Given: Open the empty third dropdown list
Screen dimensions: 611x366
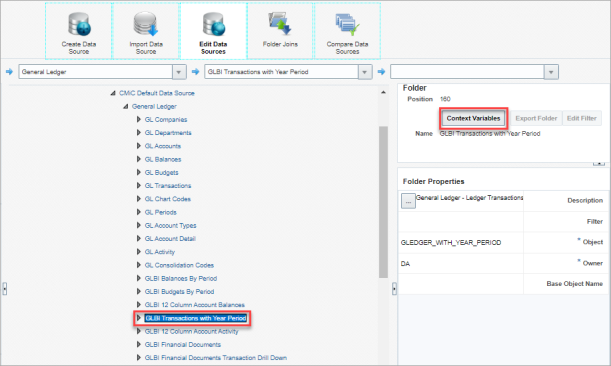Looking at the screenshot, I should 551,72.
